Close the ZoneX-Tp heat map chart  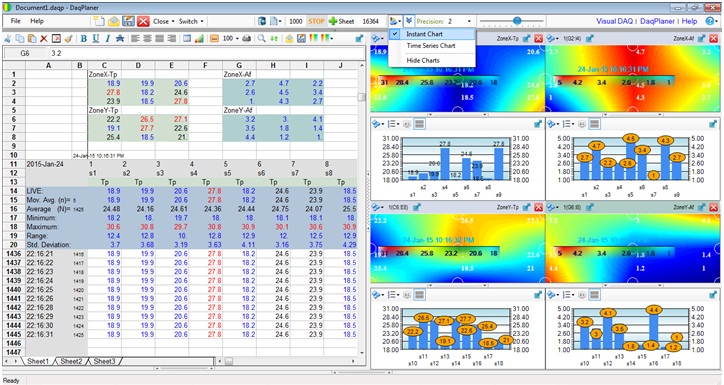(x=538, y=39)
